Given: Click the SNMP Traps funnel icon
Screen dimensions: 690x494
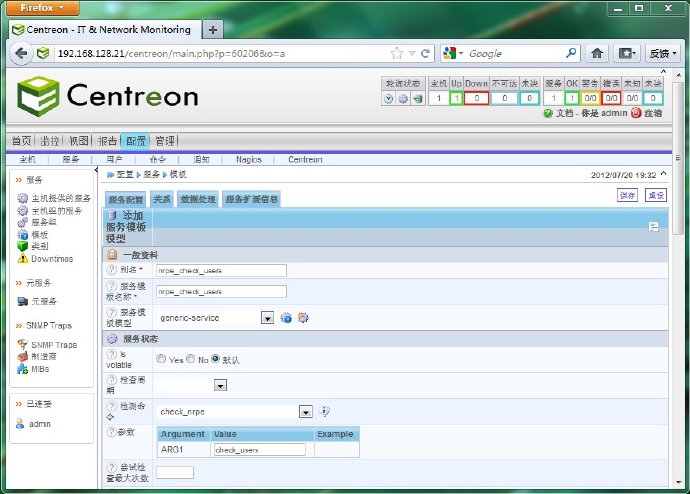Looking at the screenshot, I should tap(22, 344).
